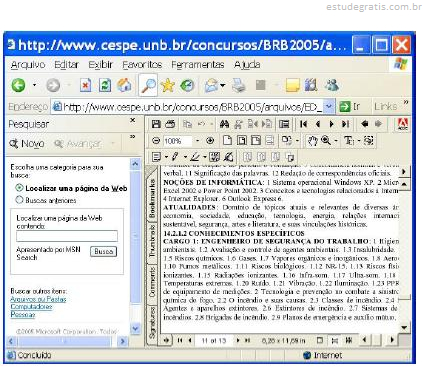Image resolution: width=423 pixels, height=368 pixels.
Task: Open the address bar dropdown arrow
Action: (329, 106)
